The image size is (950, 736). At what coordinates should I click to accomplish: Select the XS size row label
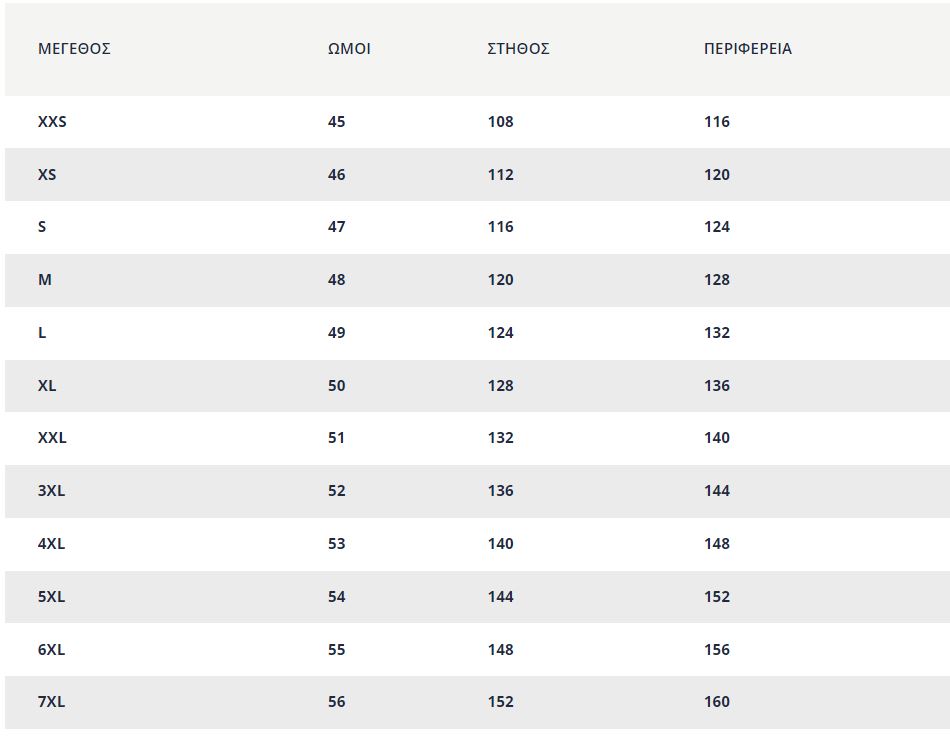(x=47, y=174)
